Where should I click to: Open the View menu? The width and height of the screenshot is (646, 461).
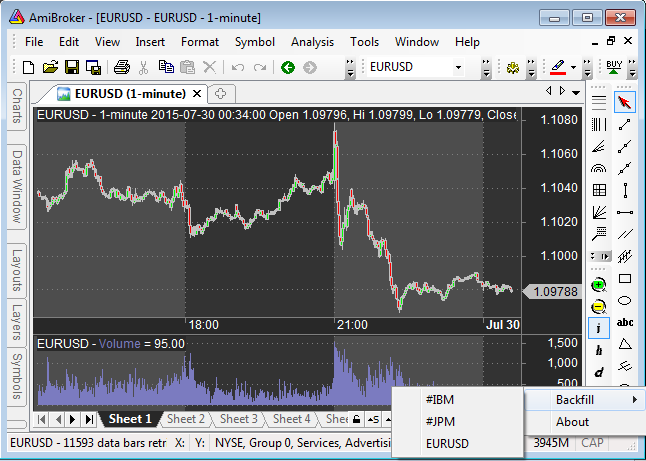point(107,42)
